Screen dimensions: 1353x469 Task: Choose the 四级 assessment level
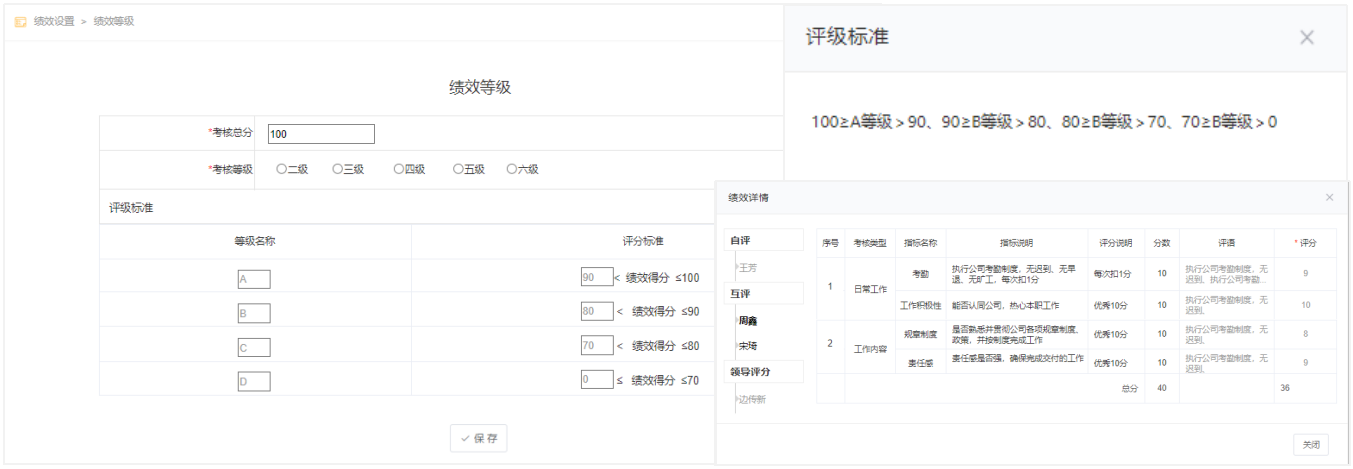tap(399, 170)
